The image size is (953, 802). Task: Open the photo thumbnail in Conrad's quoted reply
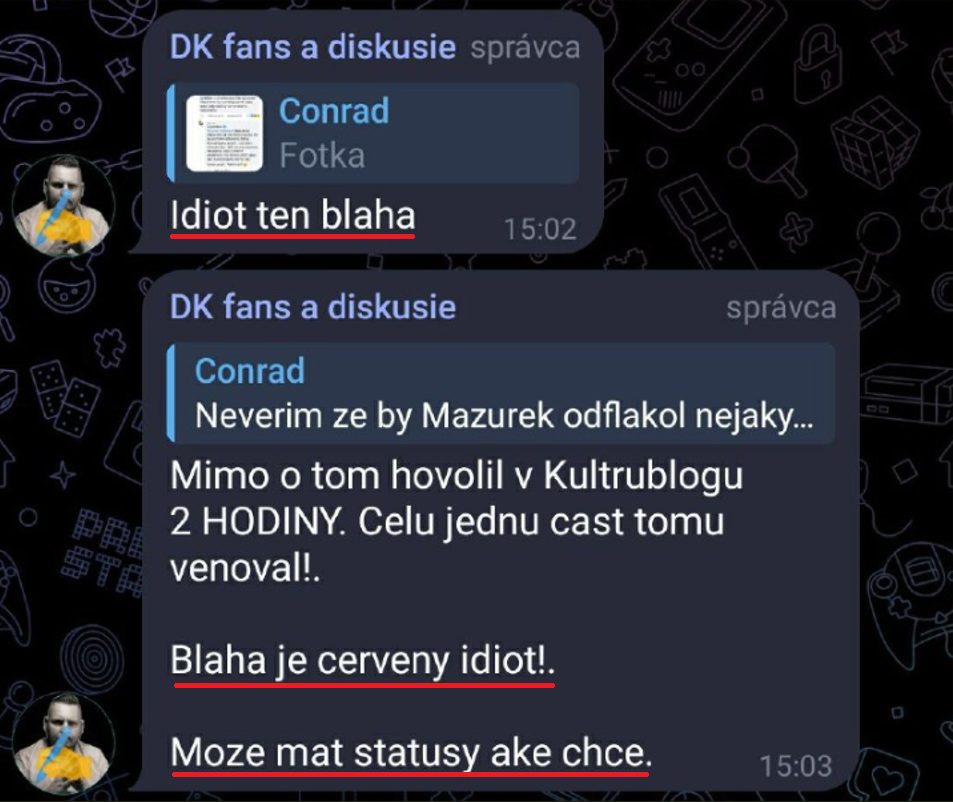pos(224,133)
